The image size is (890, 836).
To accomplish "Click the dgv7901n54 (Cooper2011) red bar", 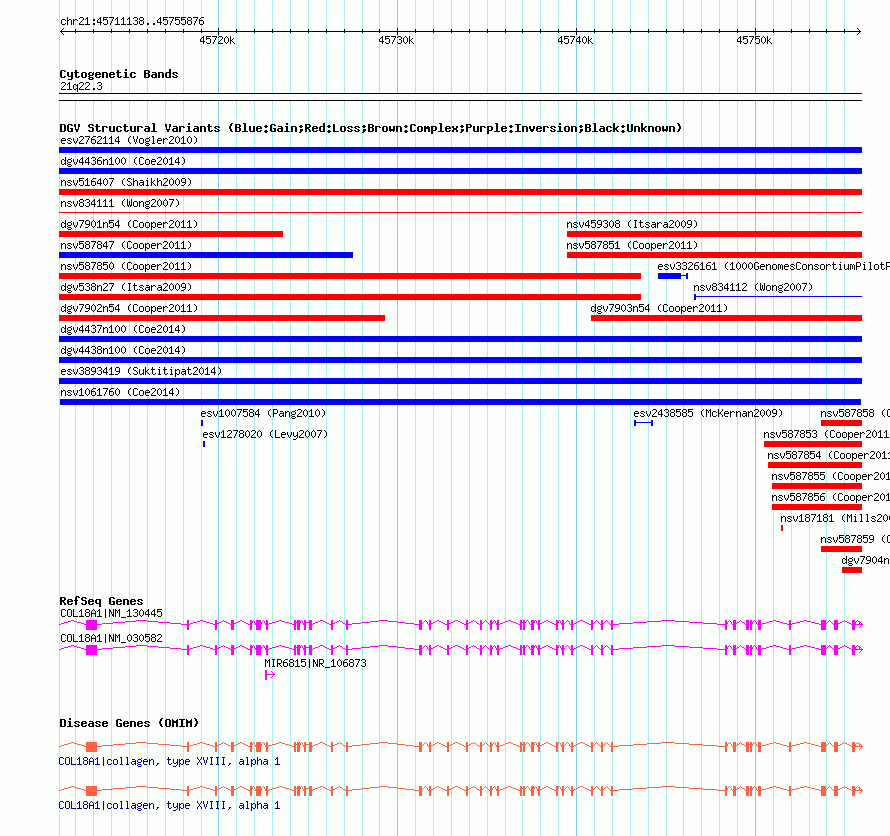I will 171,234.
